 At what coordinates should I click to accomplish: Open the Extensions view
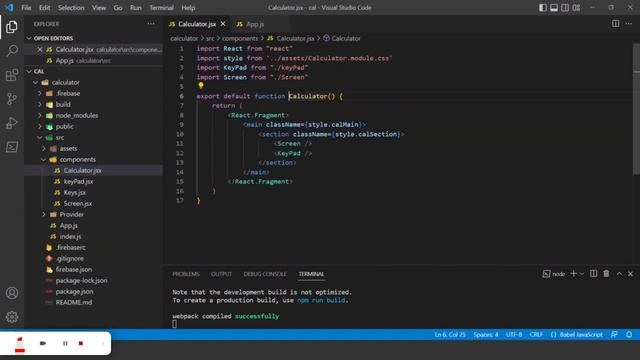[12, 75]
